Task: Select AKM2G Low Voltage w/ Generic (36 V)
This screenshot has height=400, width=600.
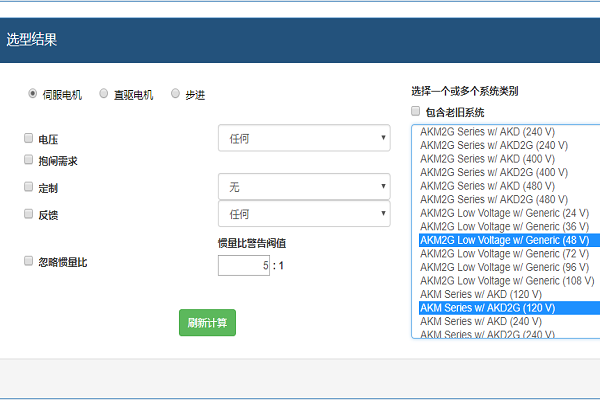Action: point(509,227)
